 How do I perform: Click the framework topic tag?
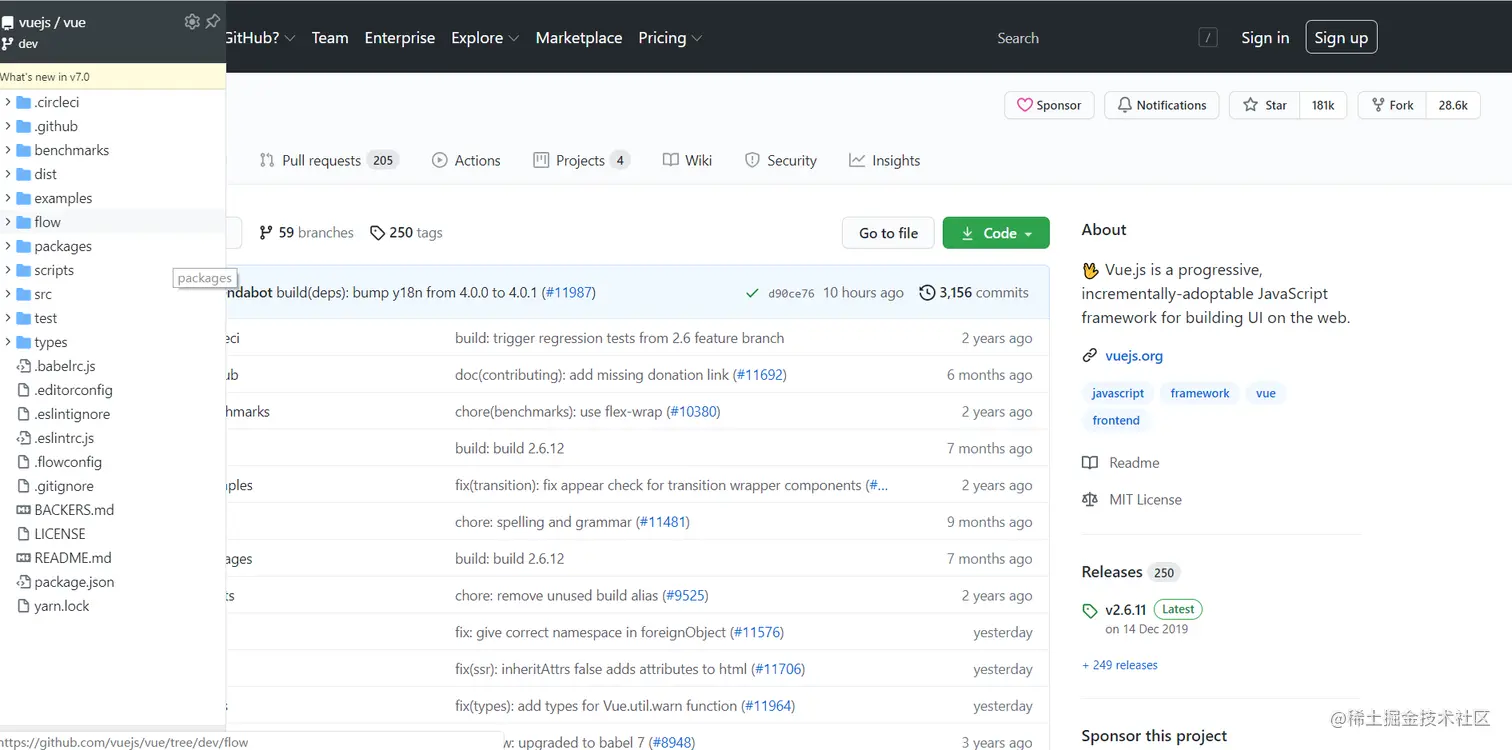pos(1200,393)
